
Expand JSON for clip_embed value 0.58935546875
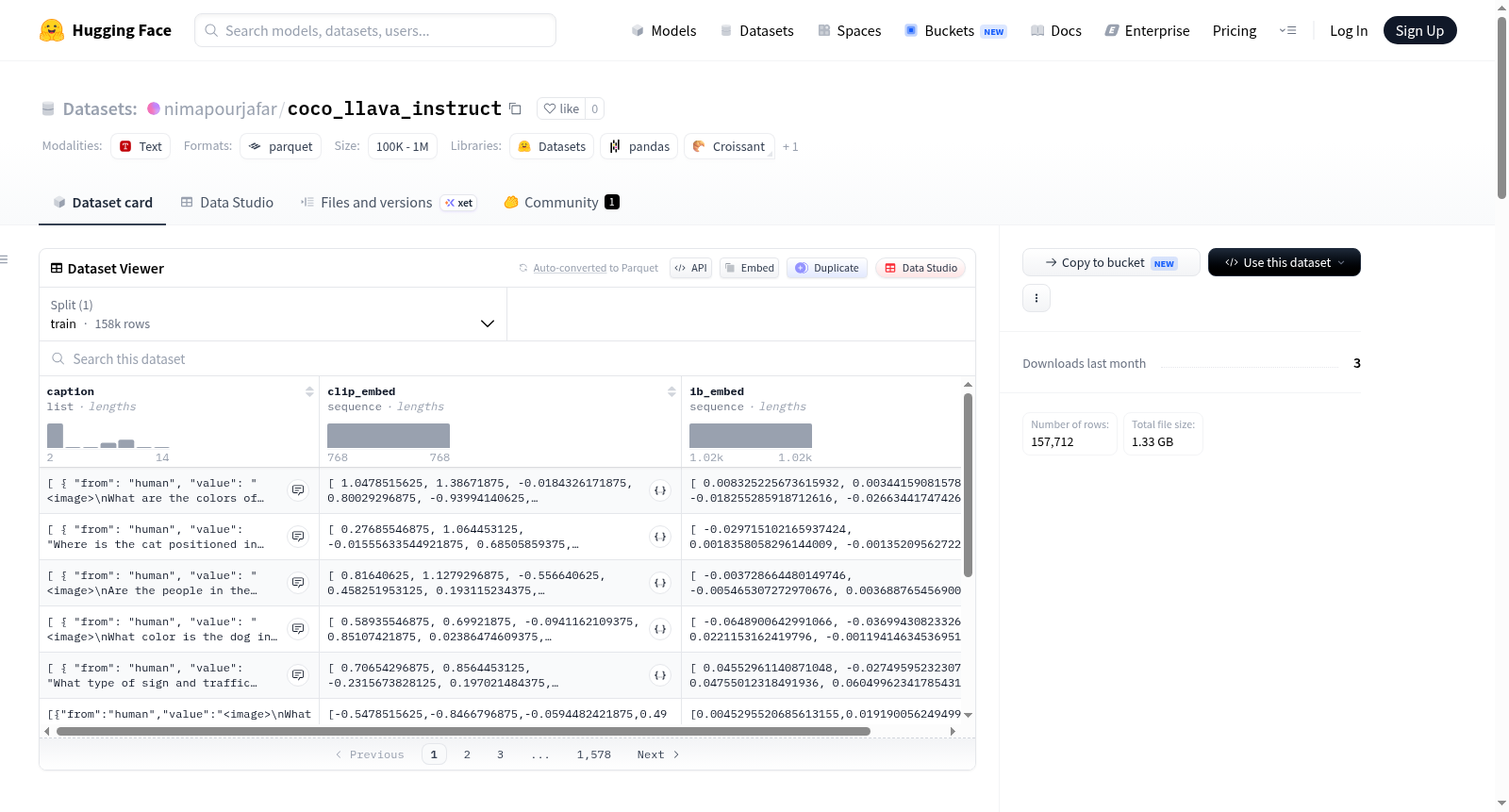point(660,629)
